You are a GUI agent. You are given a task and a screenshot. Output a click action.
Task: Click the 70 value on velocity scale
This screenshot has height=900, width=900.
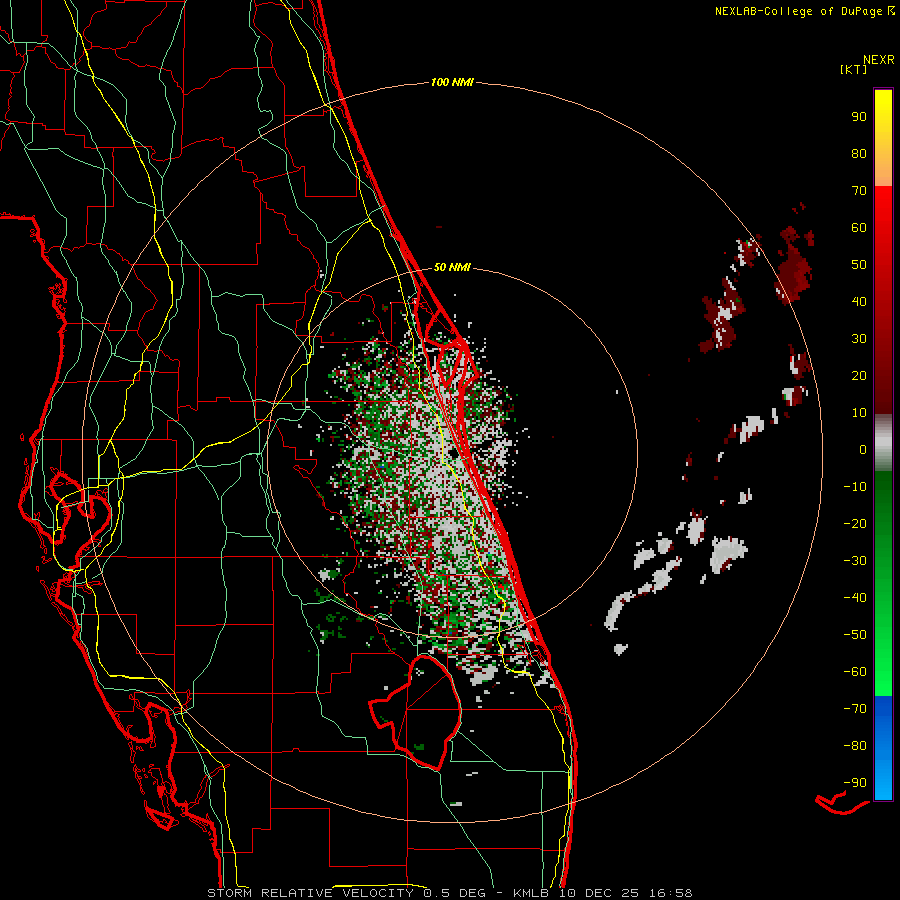859,191
